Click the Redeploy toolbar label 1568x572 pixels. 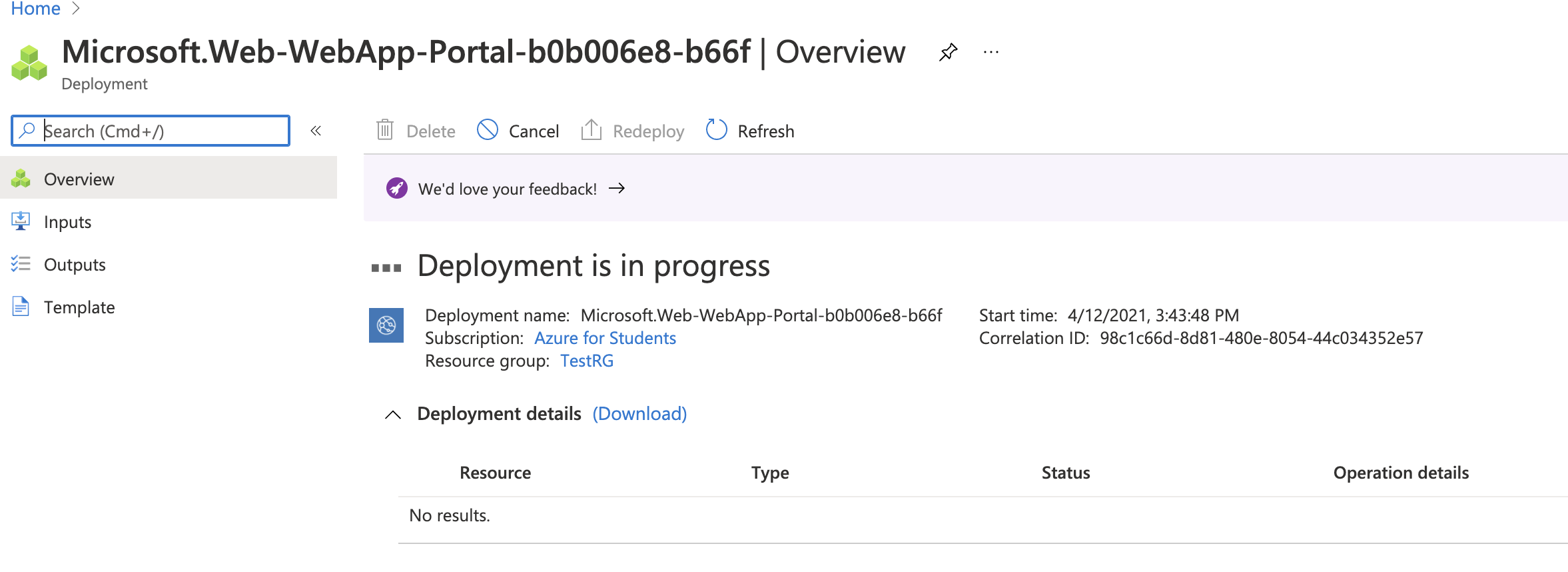point(648,131)
